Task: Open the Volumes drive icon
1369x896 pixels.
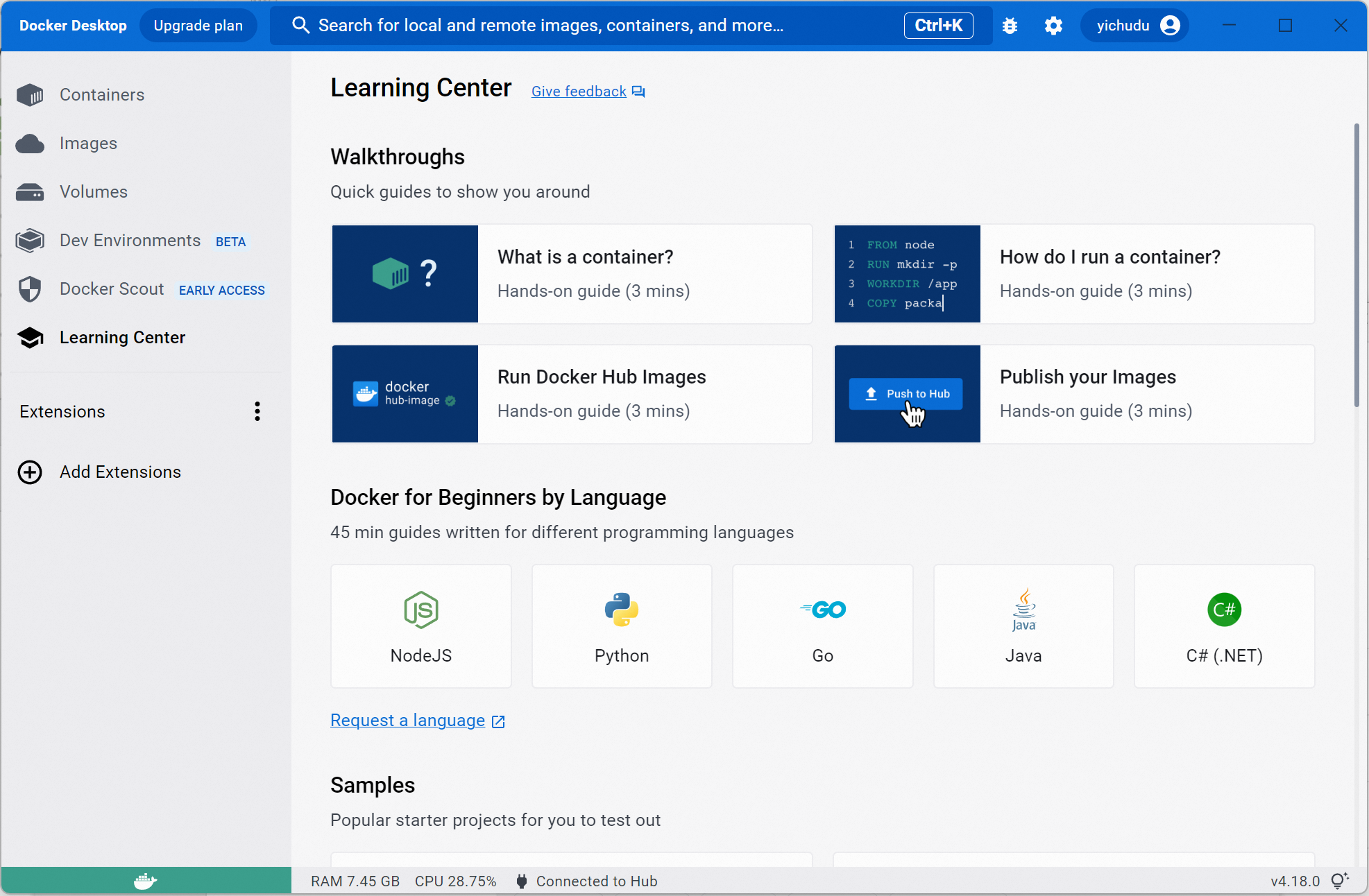Action: [x=30, y=192]
